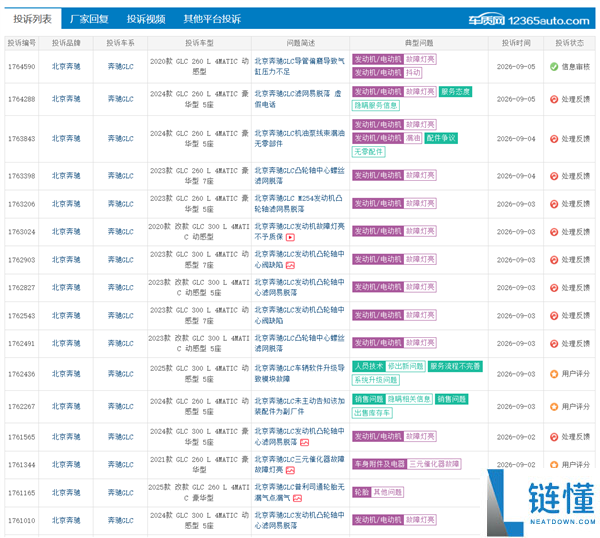The image size is (600, 538).
Task: Open image icon in complaint 1762903 description
Action: click(290, 265)
